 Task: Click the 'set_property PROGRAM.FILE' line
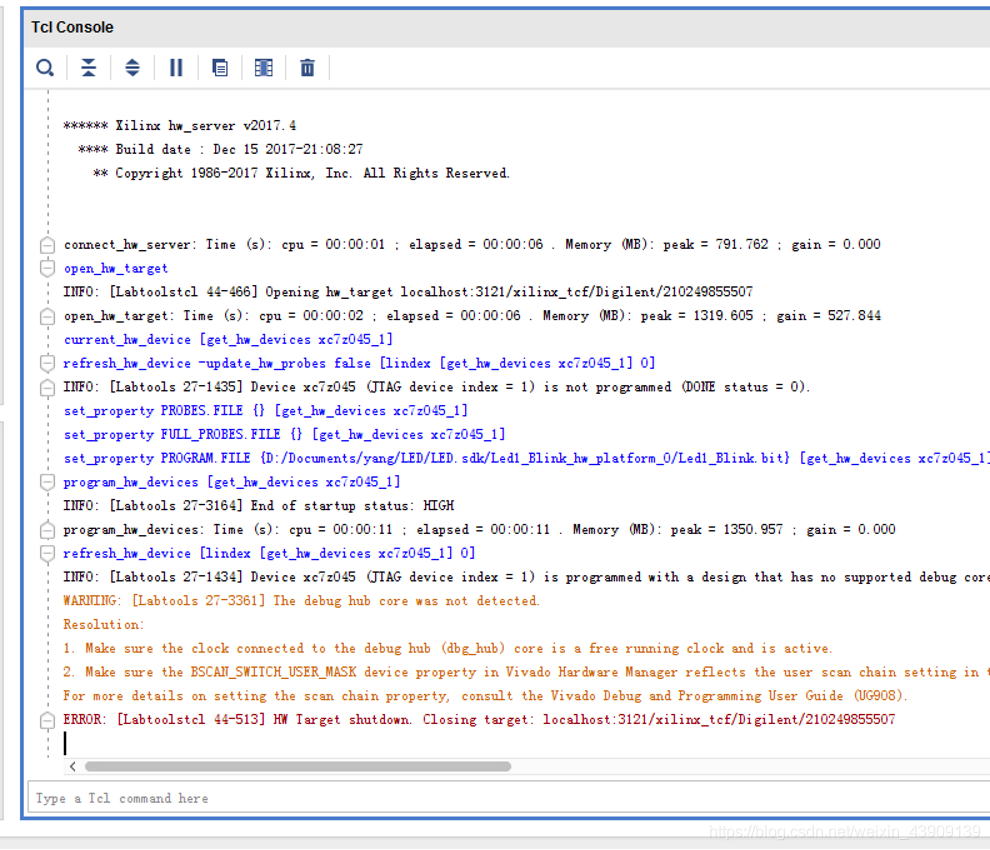pos(526,458)
